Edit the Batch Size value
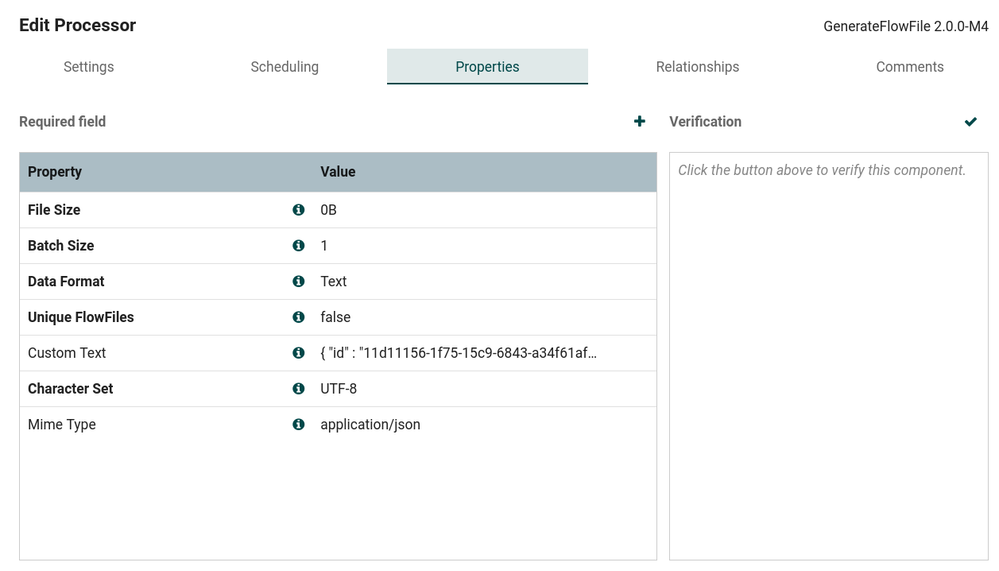 (325, 246)
